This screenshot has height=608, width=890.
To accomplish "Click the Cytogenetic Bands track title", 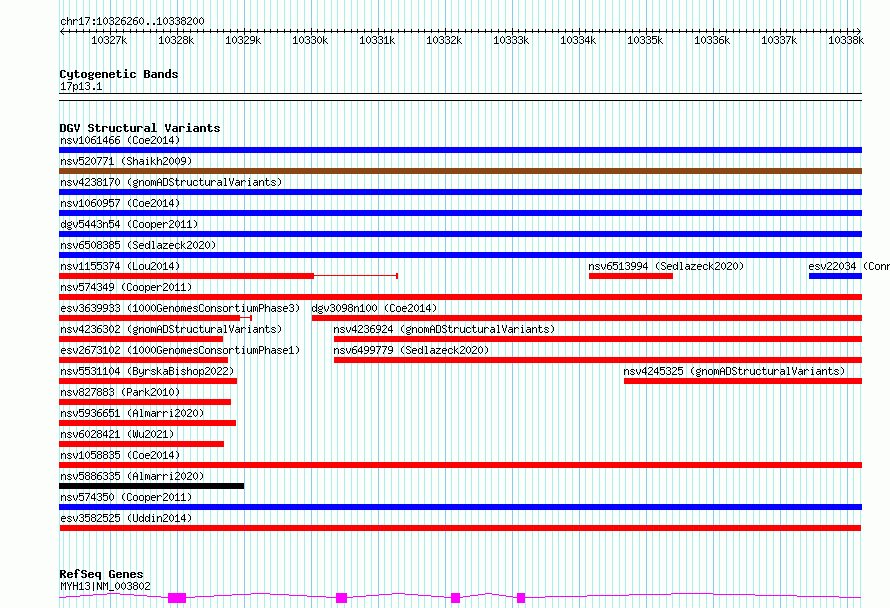I will [119, 74].
